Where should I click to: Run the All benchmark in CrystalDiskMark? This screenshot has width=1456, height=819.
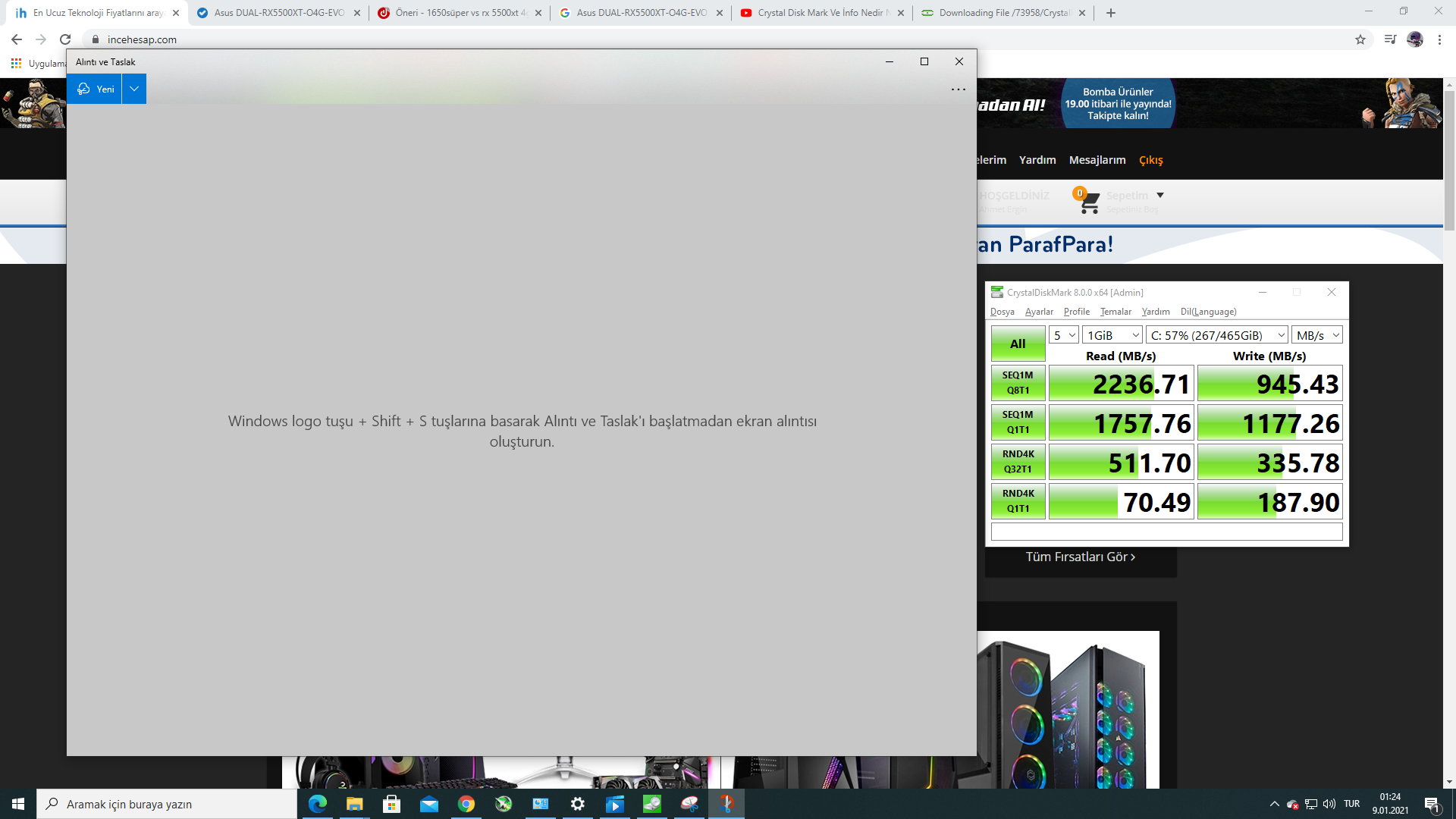pyautogui.click(x=1018, y=344)
